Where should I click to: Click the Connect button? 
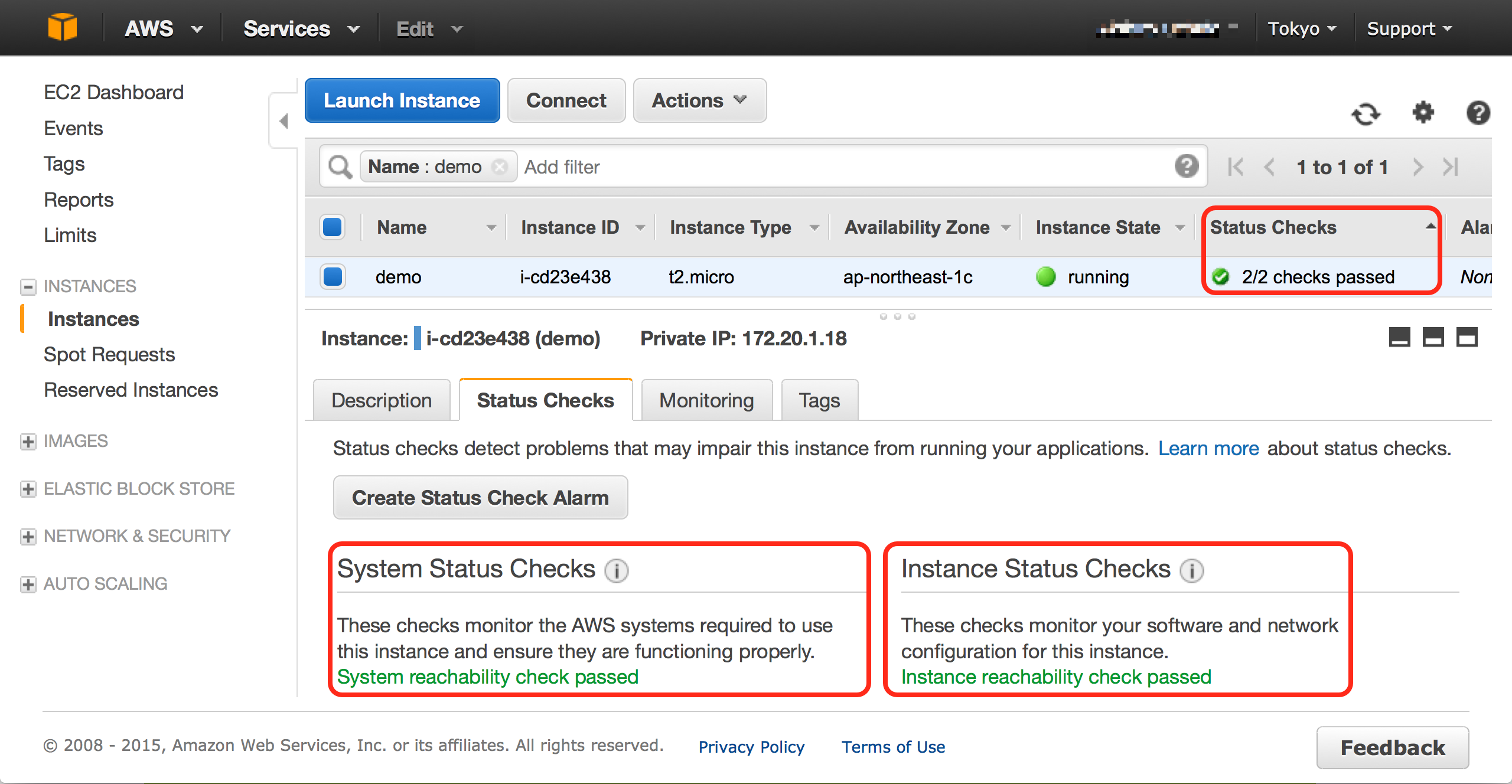pos(566,100)
